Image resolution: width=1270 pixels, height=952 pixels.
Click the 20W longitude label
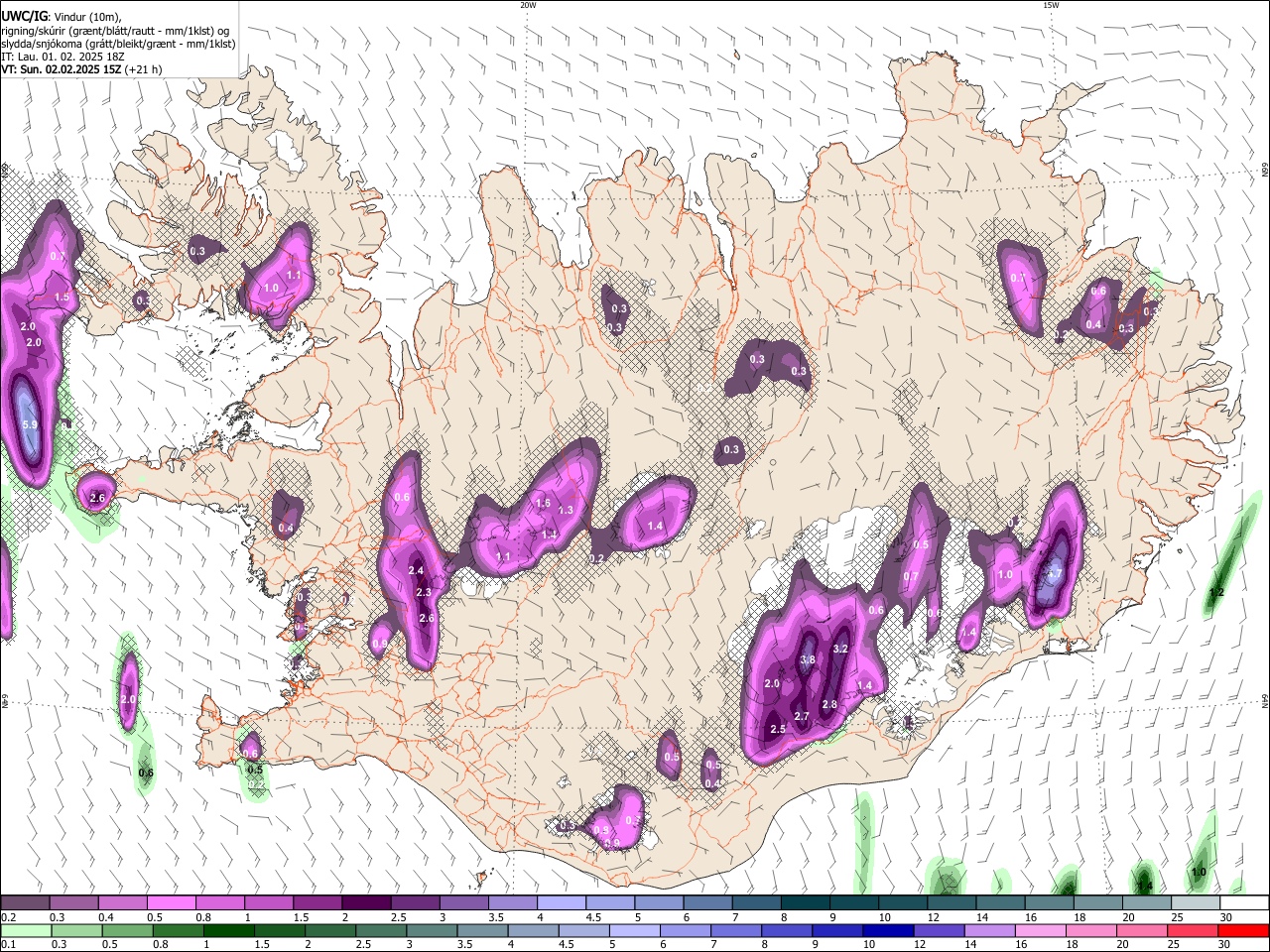pos(528,5)
